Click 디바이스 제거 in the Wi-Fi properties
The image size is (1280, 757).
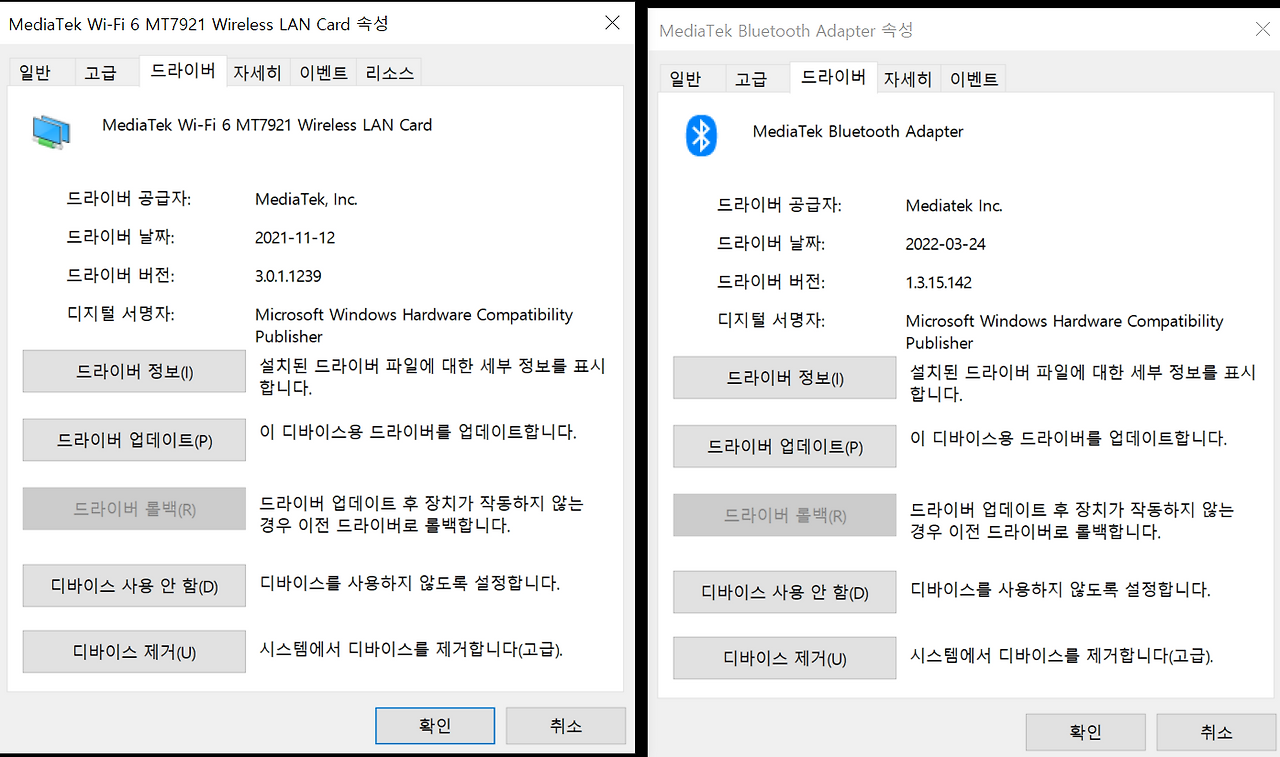(x=133, y=651)
